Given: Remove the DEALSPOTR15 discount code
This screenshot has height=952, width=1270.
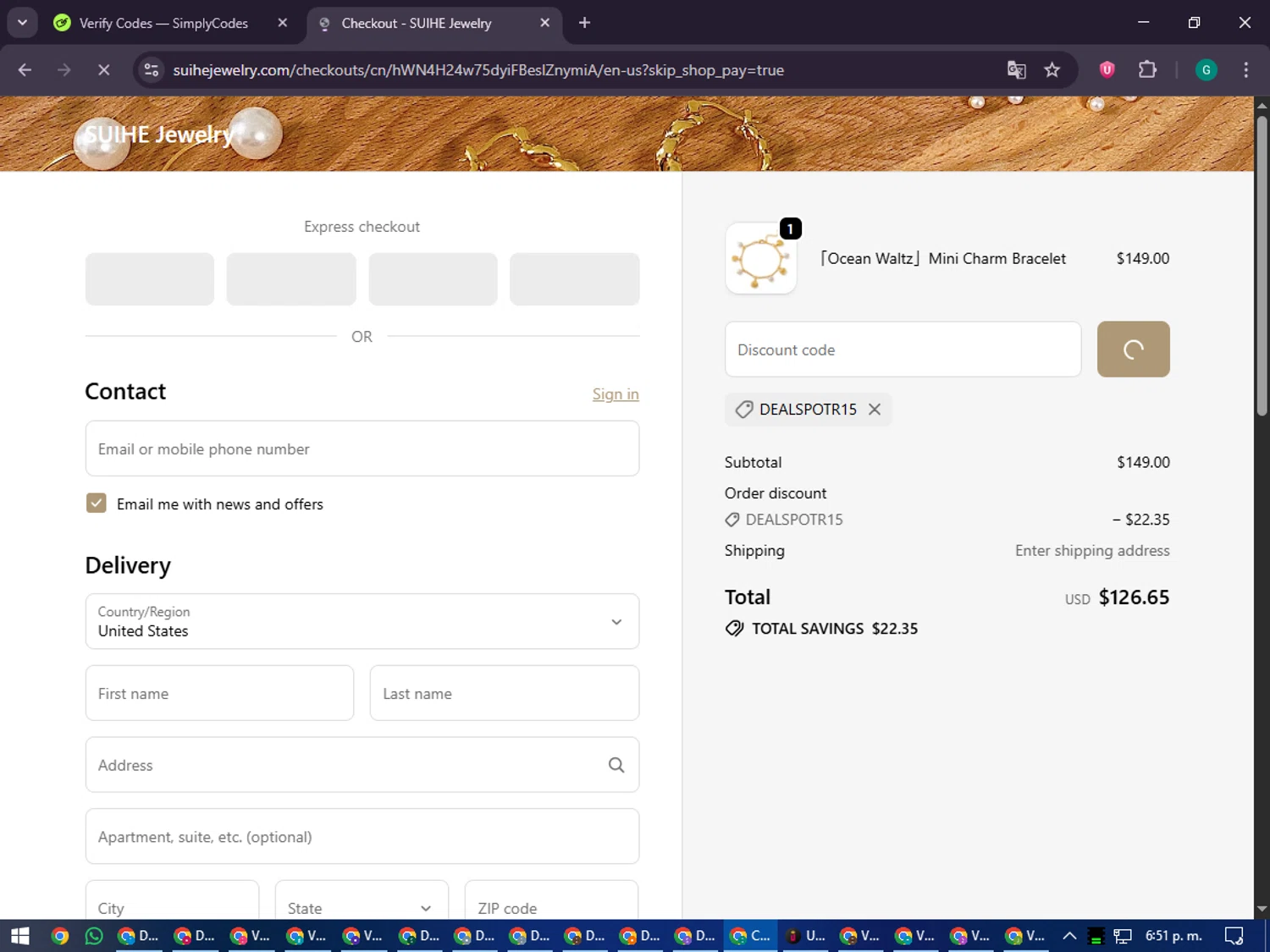Looking at the screenshot, I should coord(875,410).
